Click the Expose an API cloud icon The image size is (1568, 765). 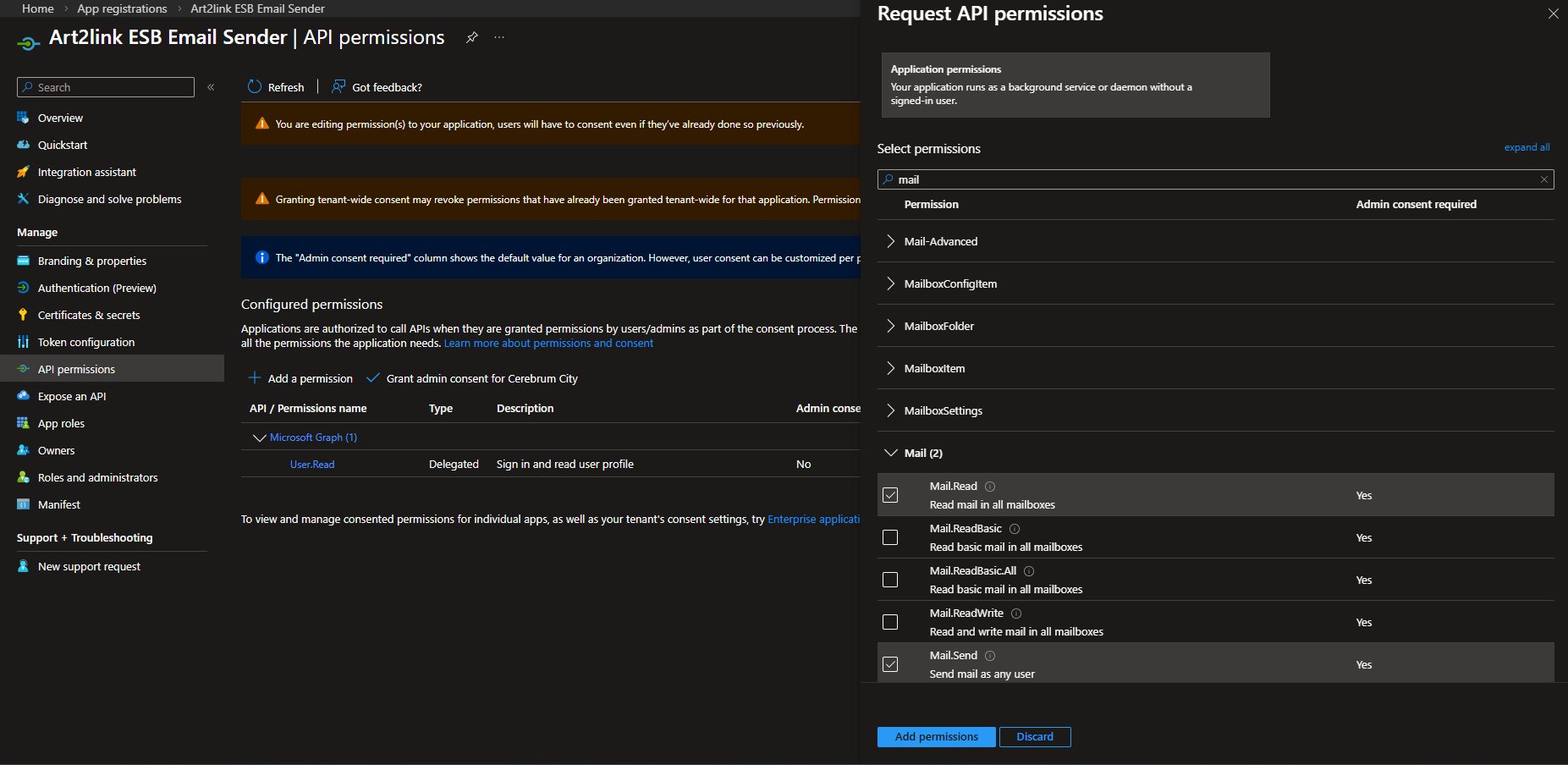click(x=23, y=396)
